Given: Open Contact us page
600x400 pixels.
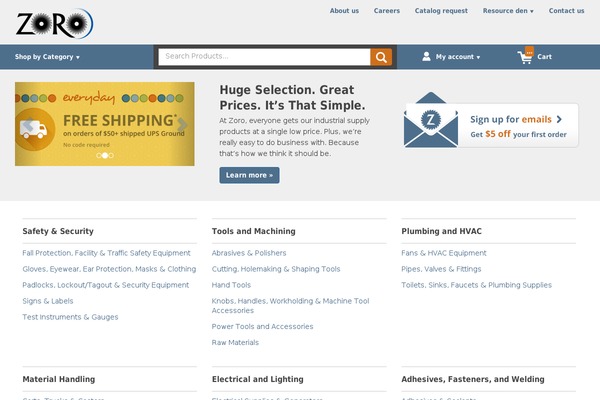Looking at the screenshot, I should coord(566,11).
